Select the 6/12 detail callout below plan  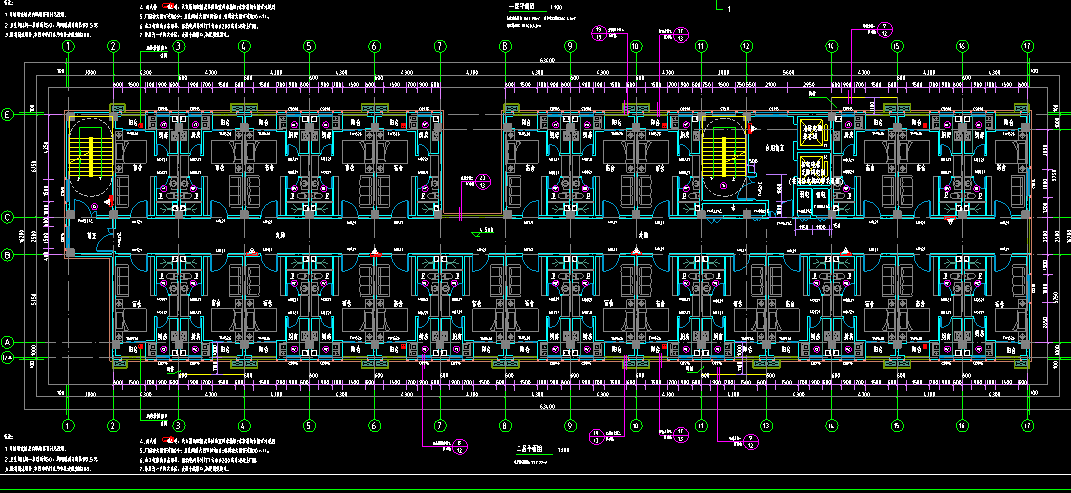pos(459,445)
